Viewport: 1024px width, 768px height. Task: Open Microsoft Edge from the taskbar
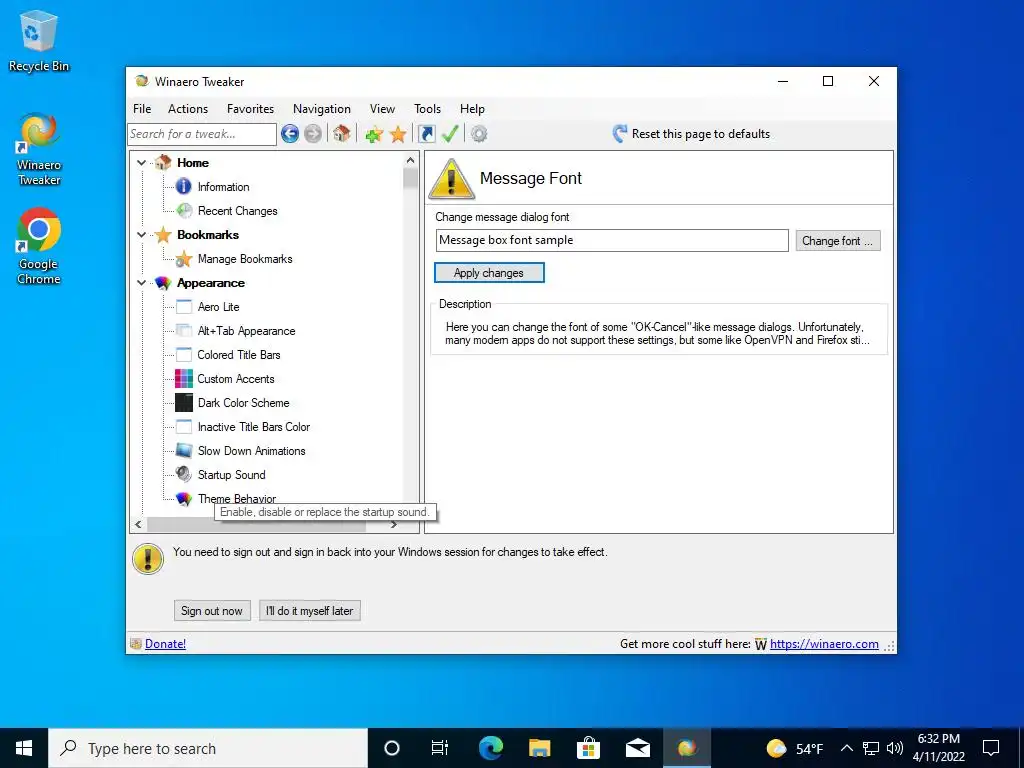tap(490, 748)
